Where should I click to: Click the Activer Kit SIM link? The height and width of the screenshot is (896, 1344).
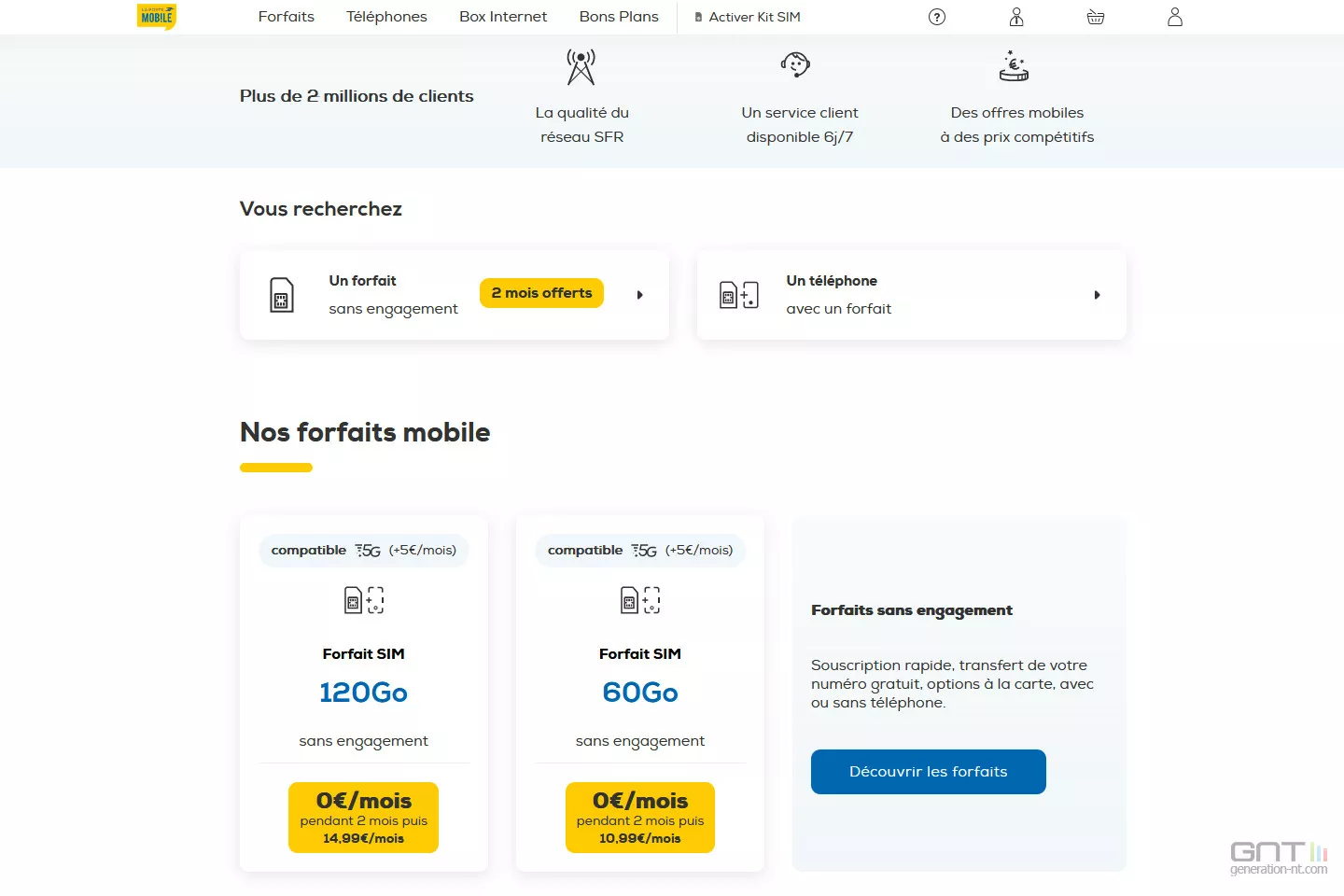click(x=748, y=17)
